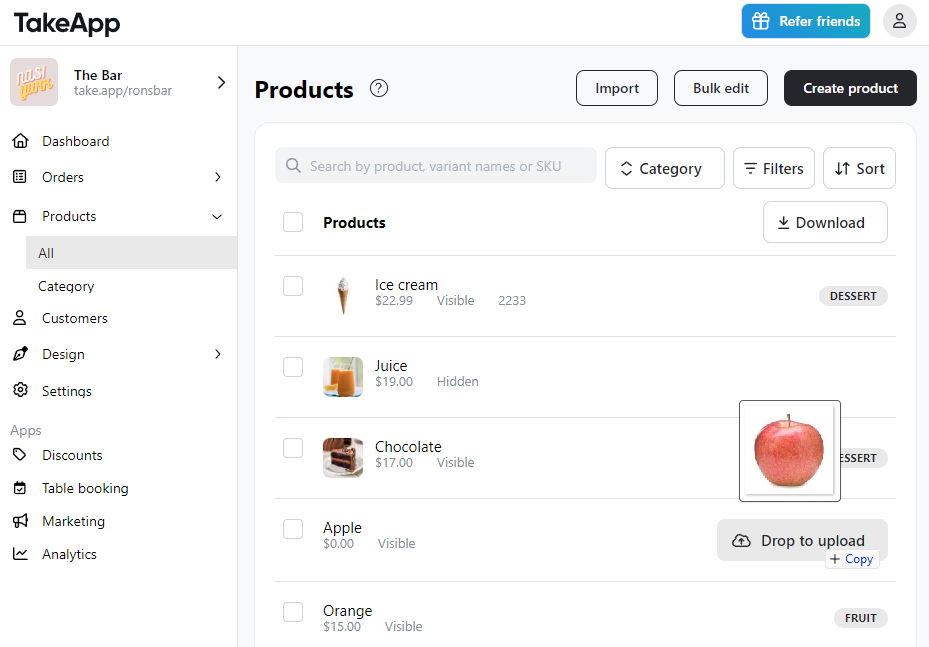Click the Customers person icon
The height and width of the screenshot is (647, 929).
[x=20, y=318]
